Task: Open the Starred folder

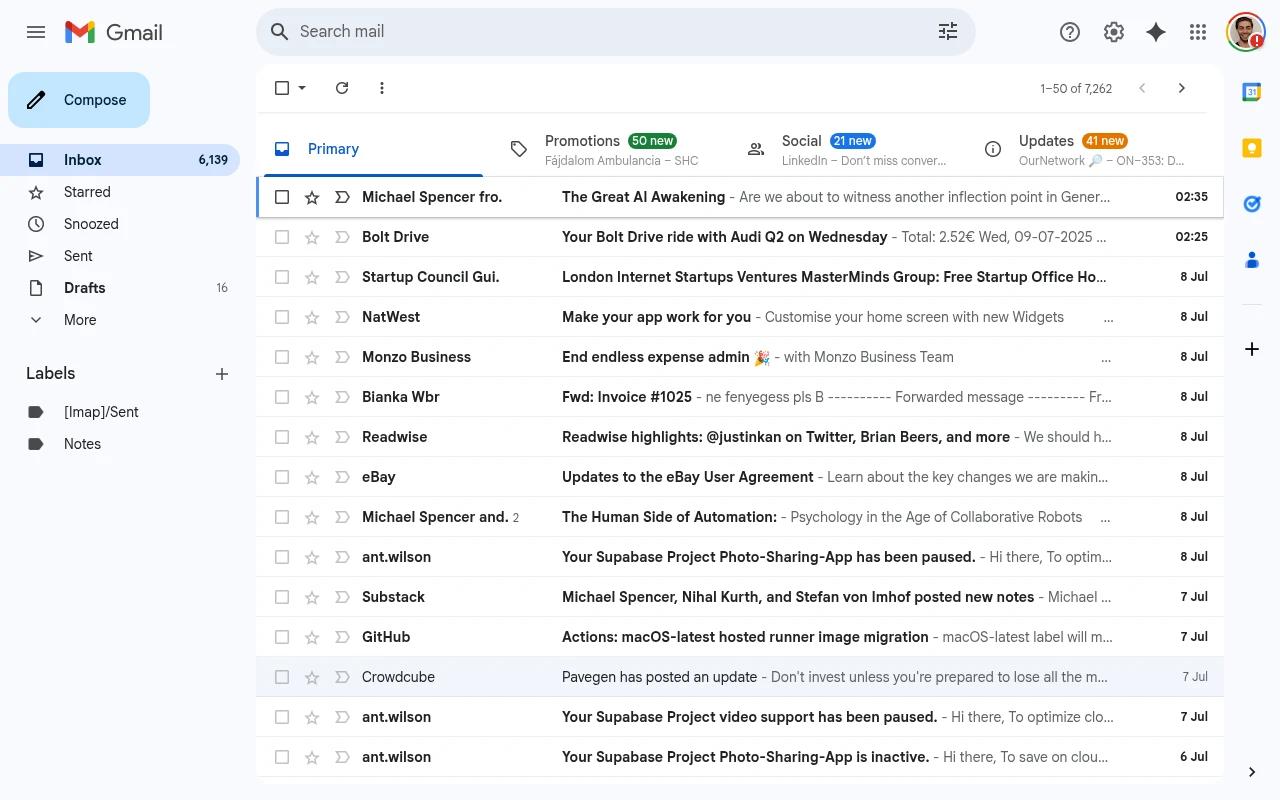Action: pos(120,192)
